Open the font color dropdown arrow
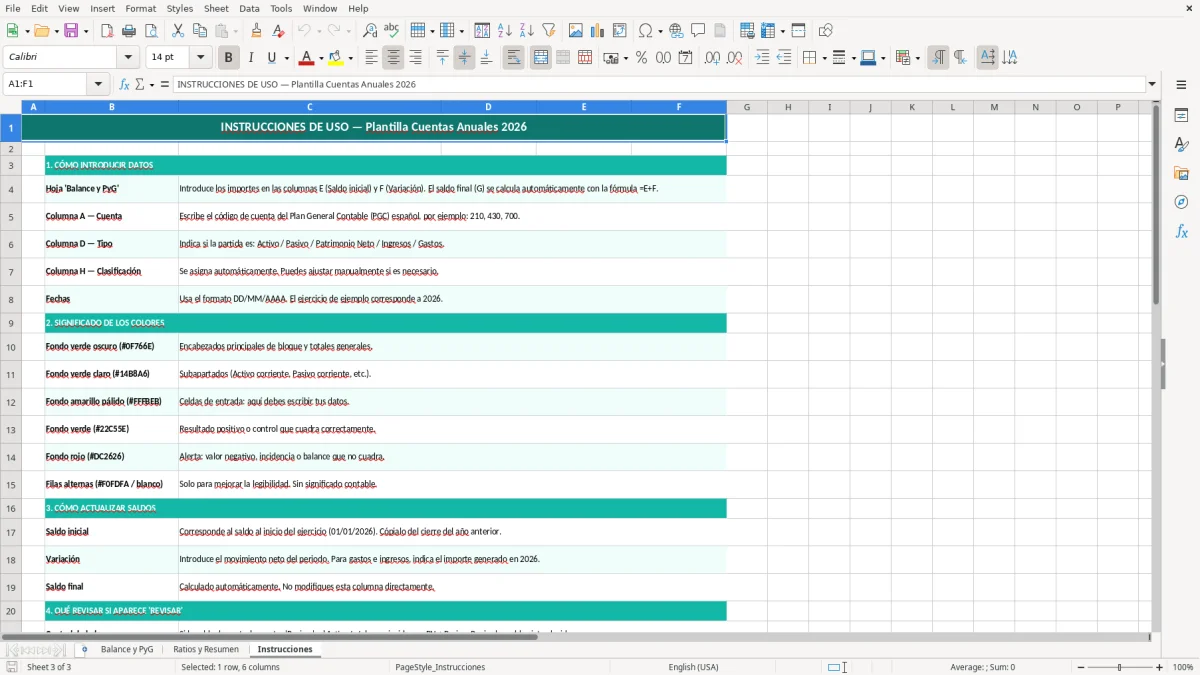The image size is (1200, 675). [321, 58]
